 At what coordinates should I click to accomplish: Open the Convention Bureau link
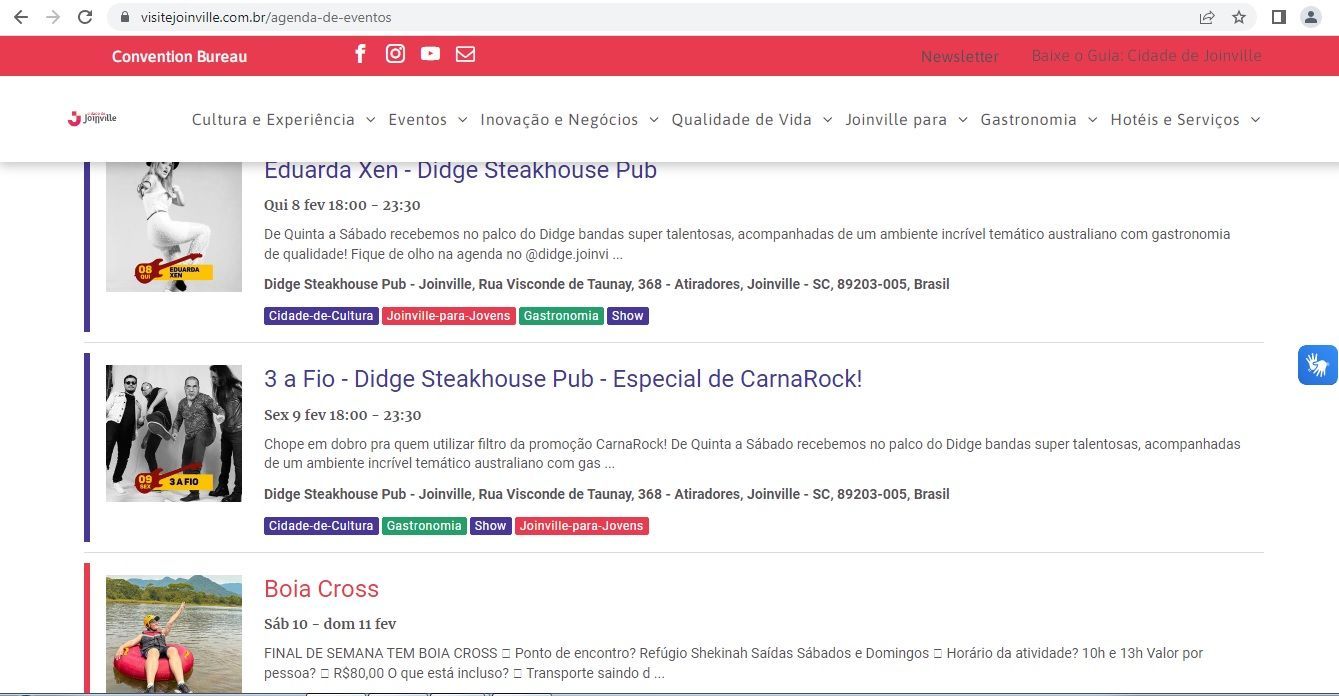[179, 57]
